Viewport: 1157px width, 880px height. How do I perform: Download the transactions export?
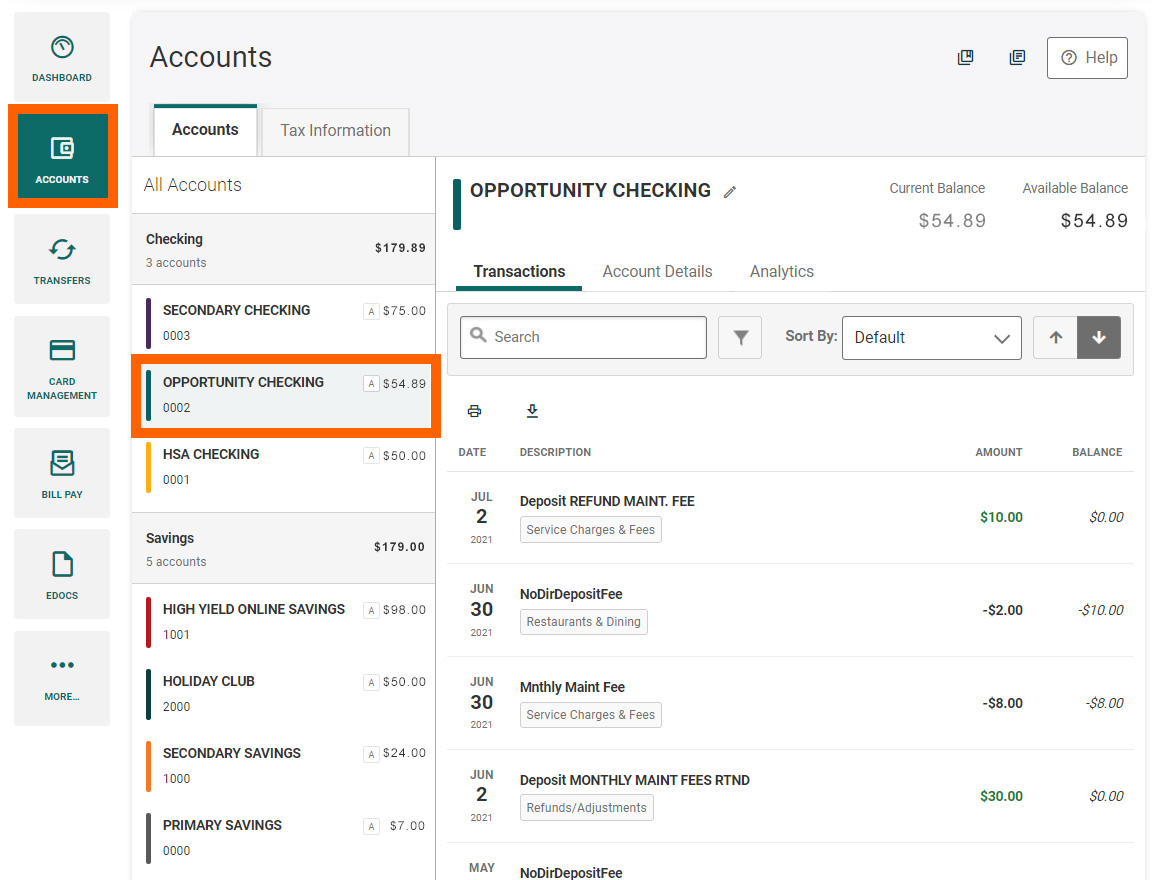coord(532,410)
